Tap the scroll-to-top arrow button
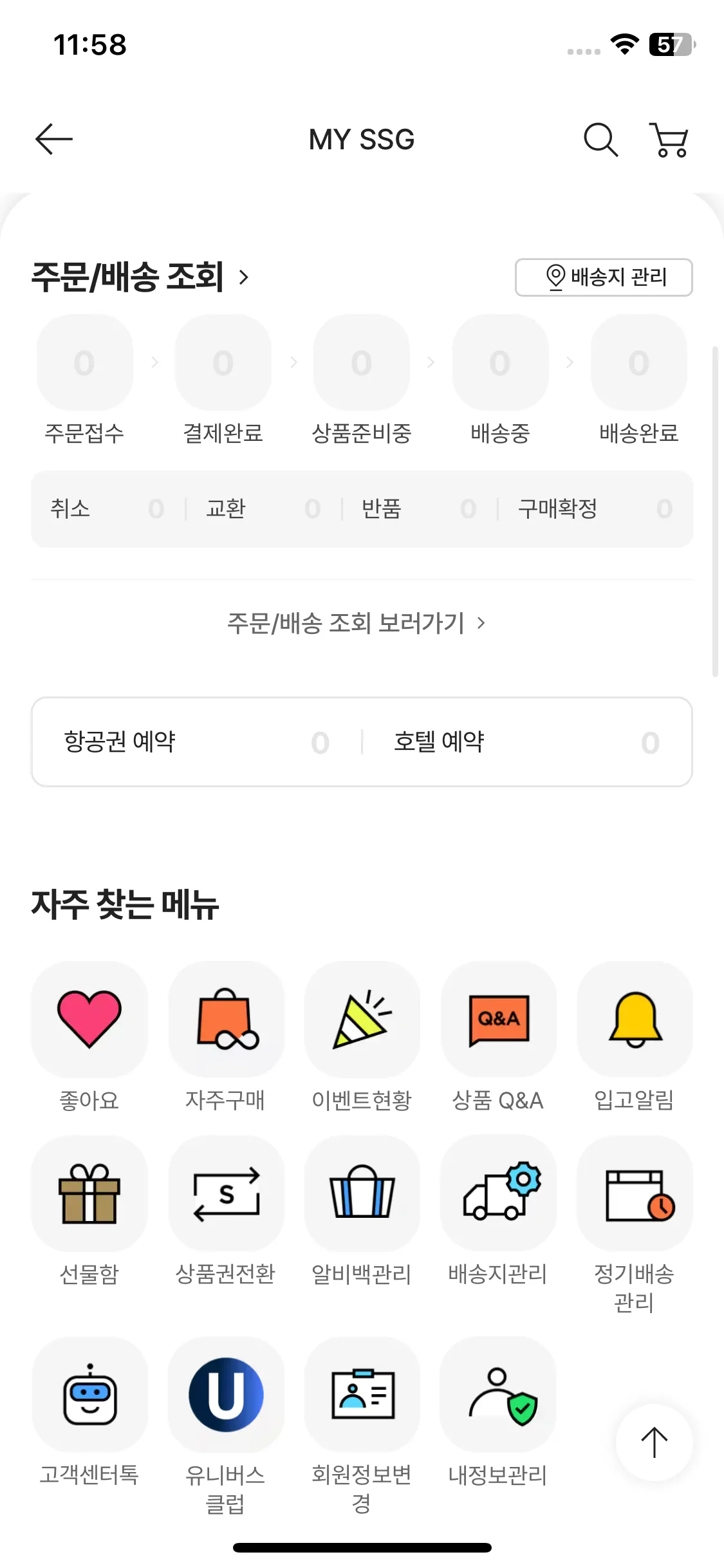The width and height of the screenshot is (724, 1568). tap(654, 1442)
